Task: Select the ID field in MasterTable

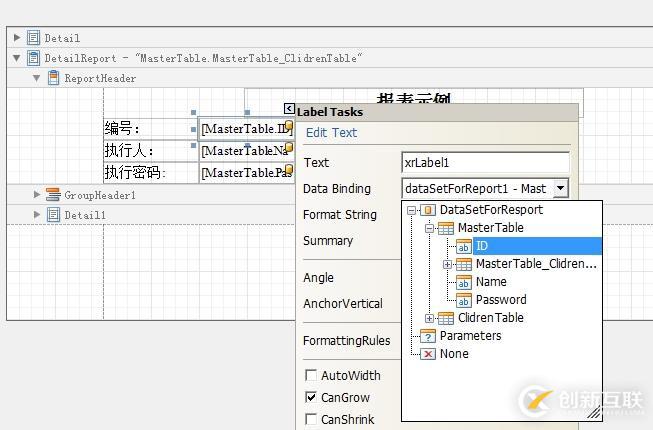Action: click(483, 246)
